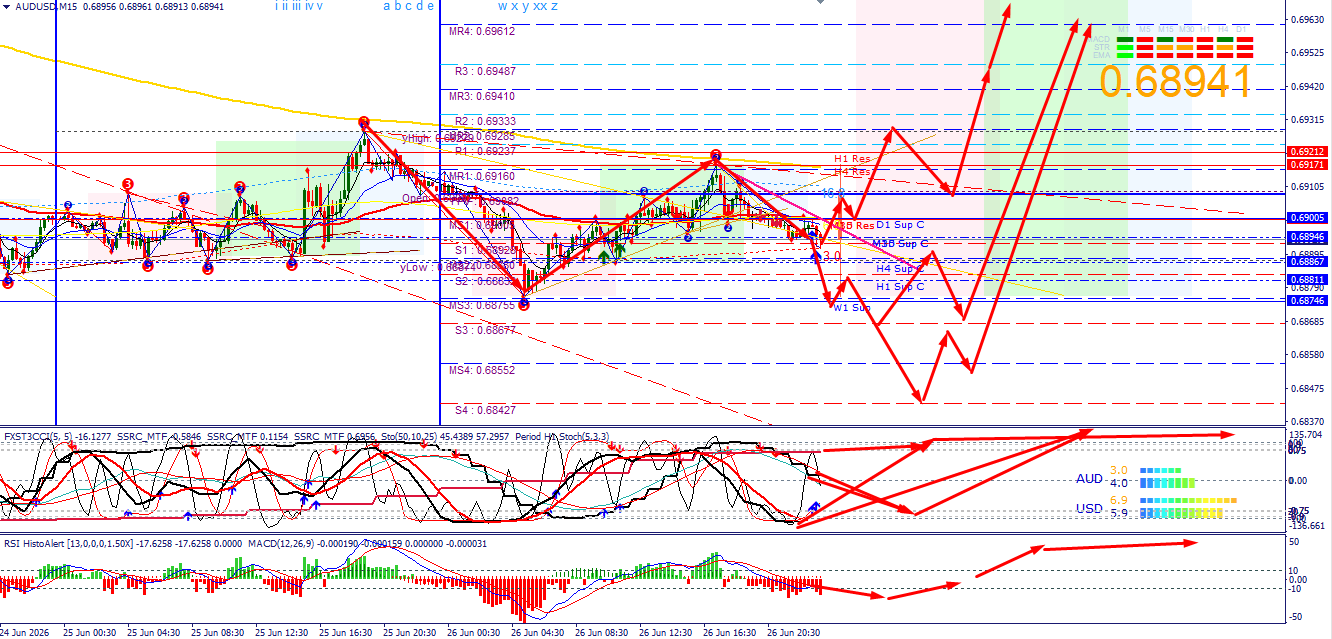Click the 0.69420 value on price scale
This screenshot has width=1332, height=639.
pyautogui.click(x=1309, y=87)
